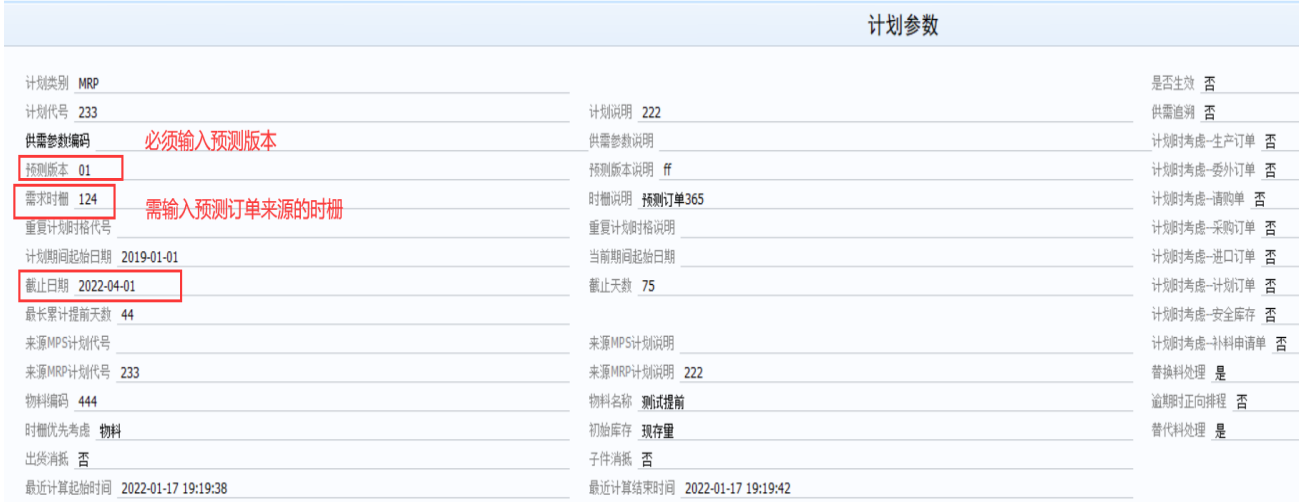Image resolution: width=1310 pixels, height=502 pixels.
Task: Toggle the 供需追溯 value
Action: (x=1240, y=112)
